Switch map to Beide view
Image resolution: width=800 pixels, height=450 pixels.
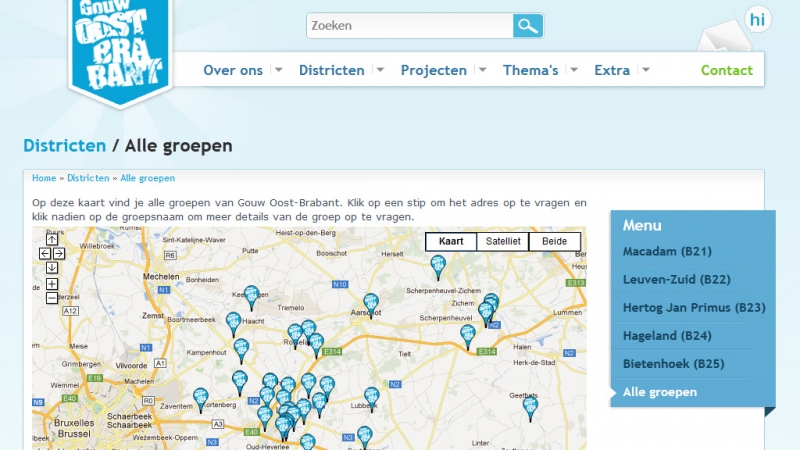click(x=555, y=241)
